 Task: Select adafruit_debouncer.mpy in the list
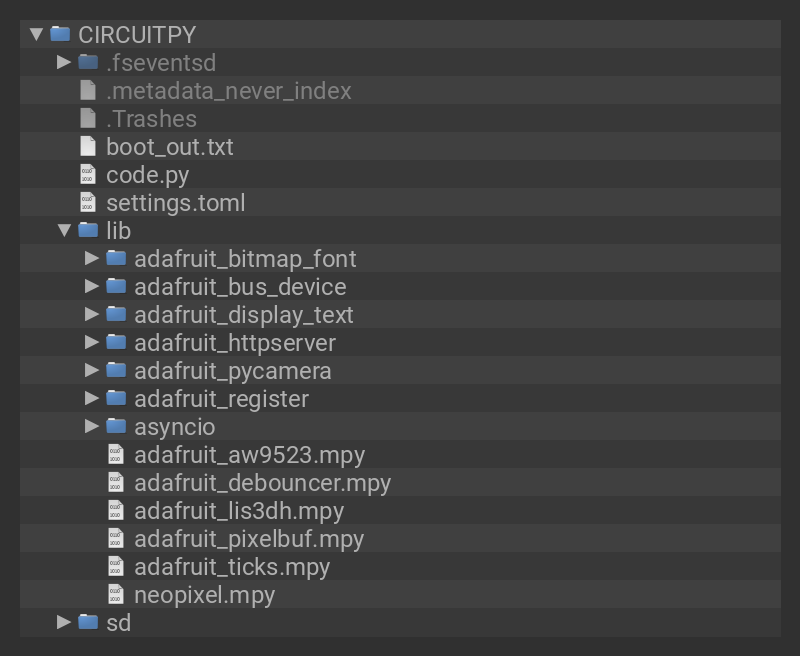tap(262, 482)
